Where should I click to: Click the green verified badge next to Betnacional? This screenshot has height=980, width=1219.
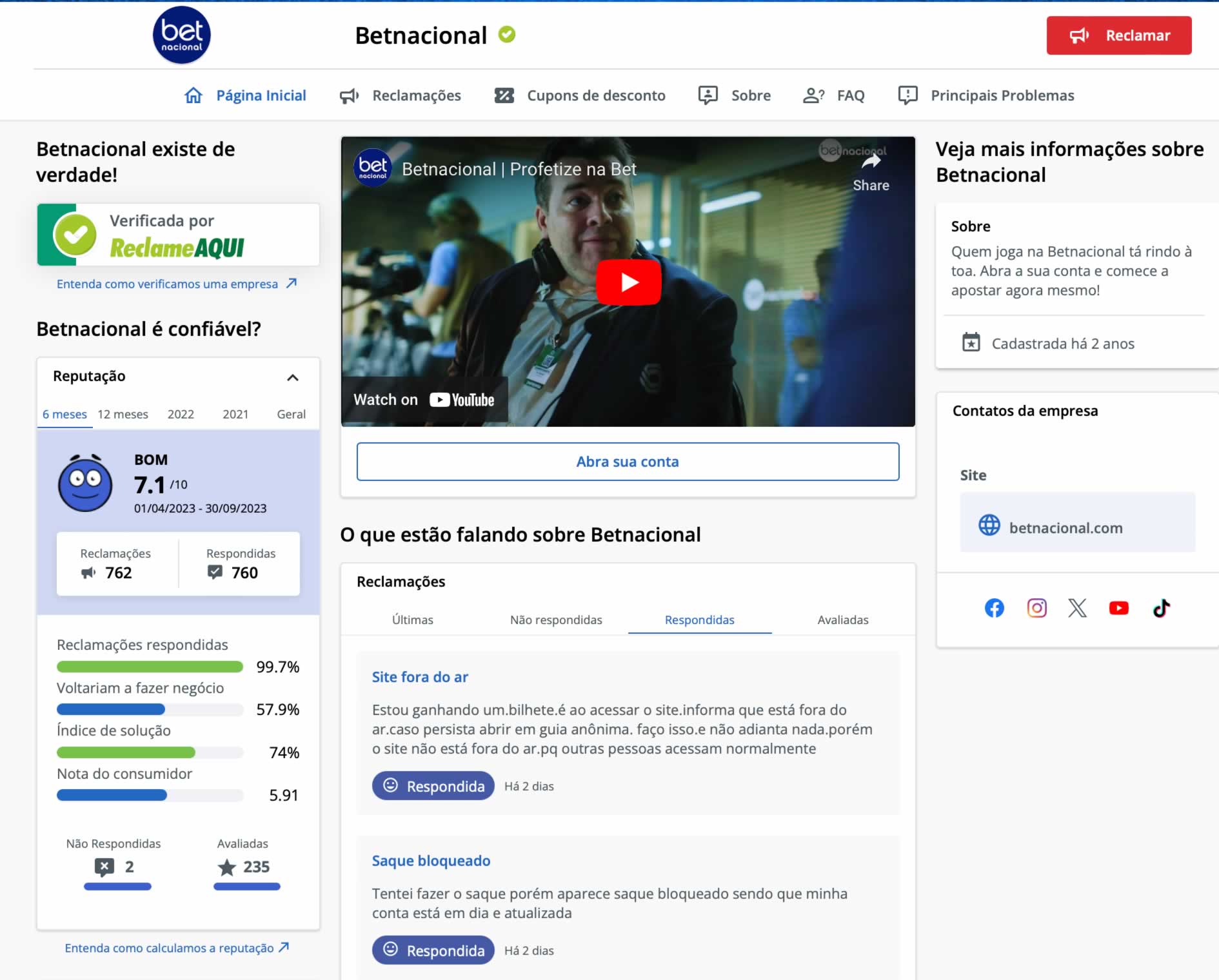(507, 34)
